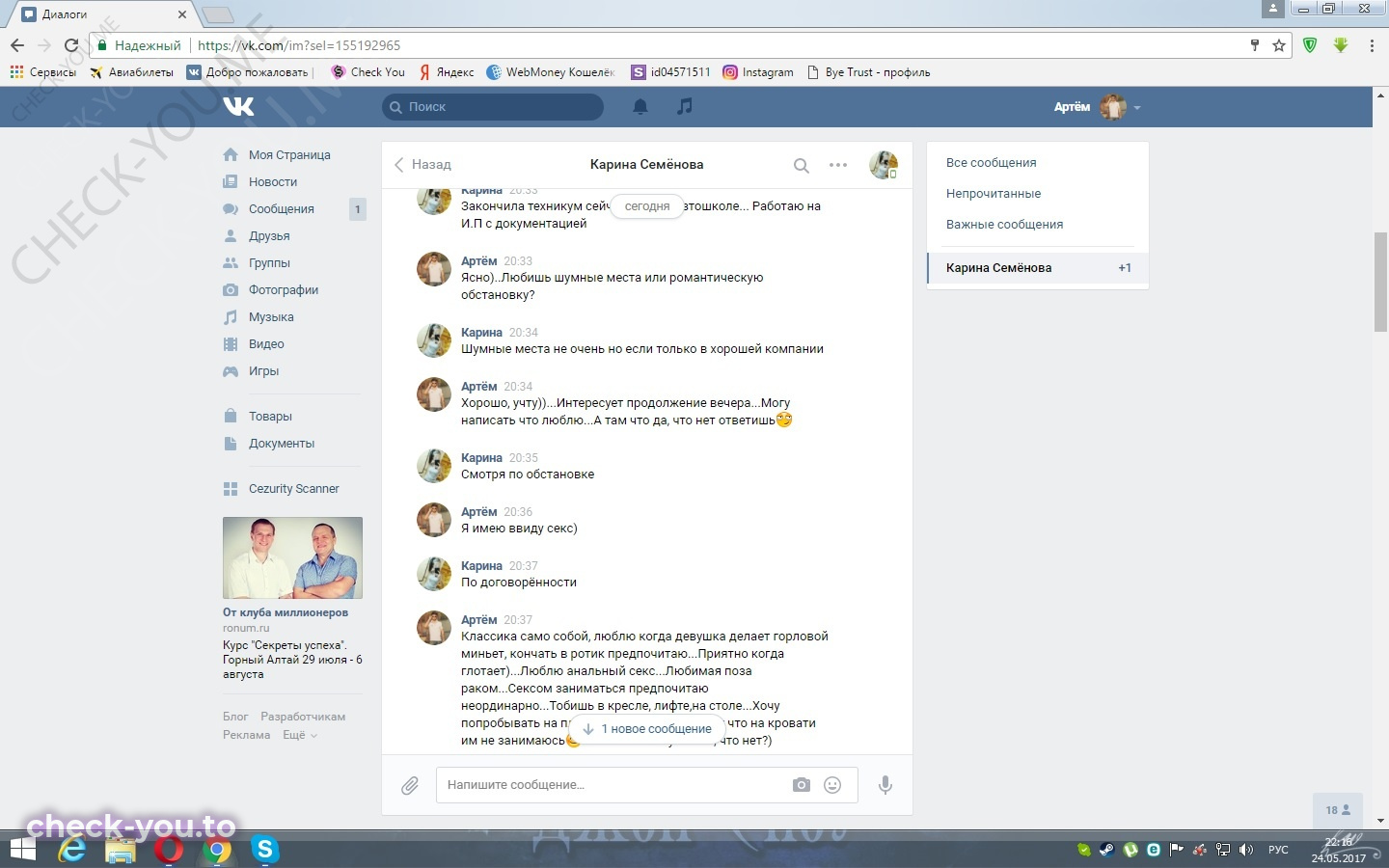Image resolution: width=1389 pixels, height=868 pixels.
Task: Click the VK search field
Action: (493, 107)
